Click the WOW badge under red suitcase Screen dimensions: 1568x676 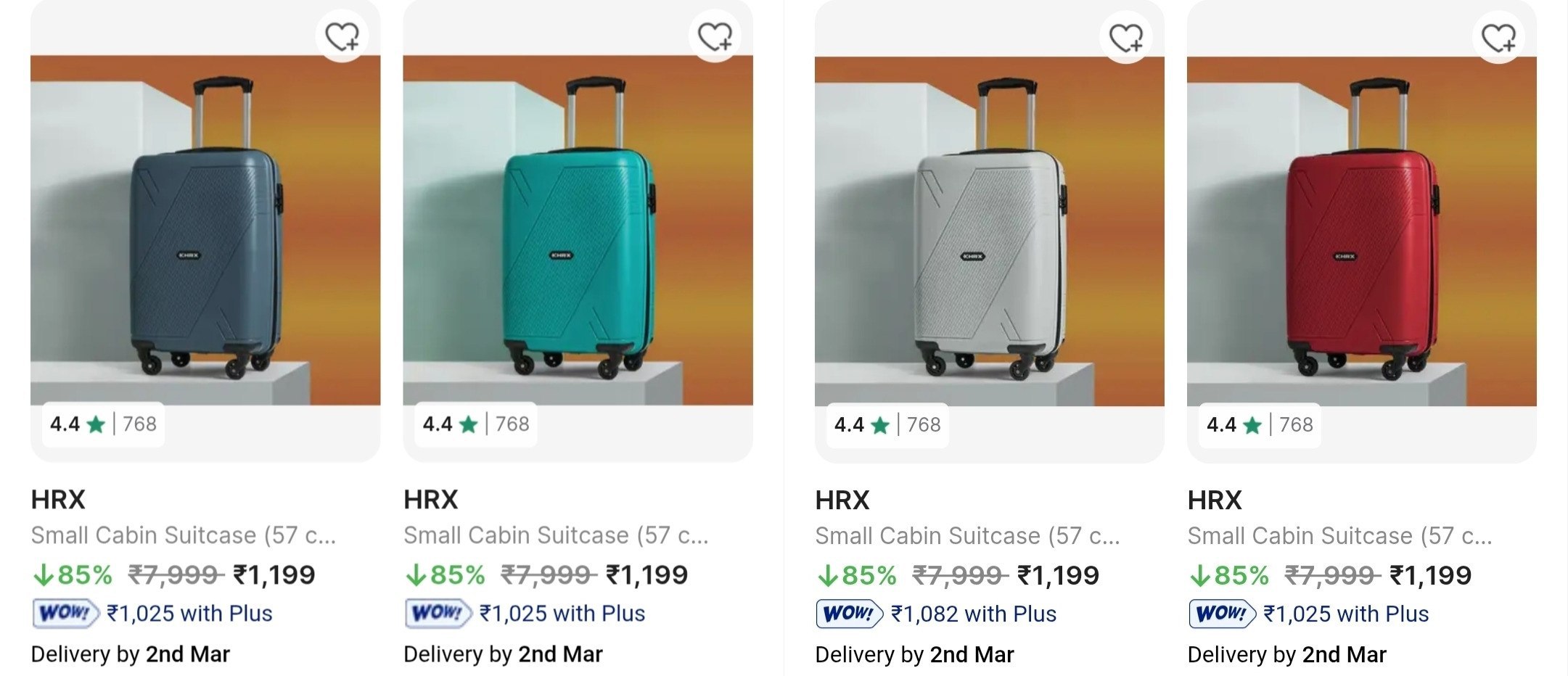pos(1222,614)
